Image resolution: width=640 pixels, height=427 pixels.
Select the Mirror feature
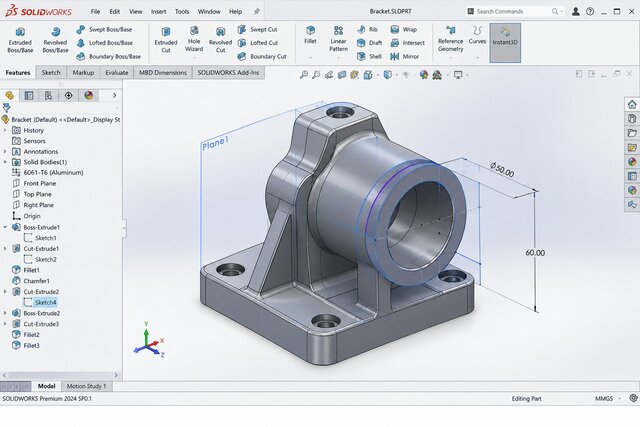coord(404,56)
